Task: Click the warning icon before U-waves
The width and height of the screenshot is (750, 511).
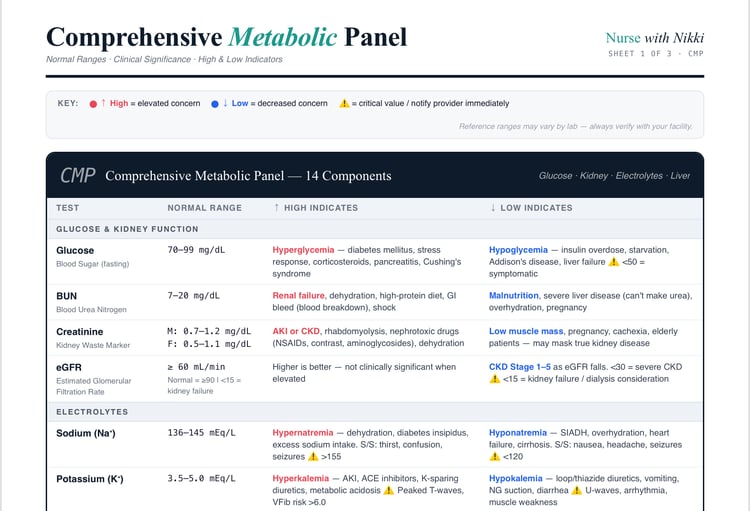Action: tap(577, 490)
